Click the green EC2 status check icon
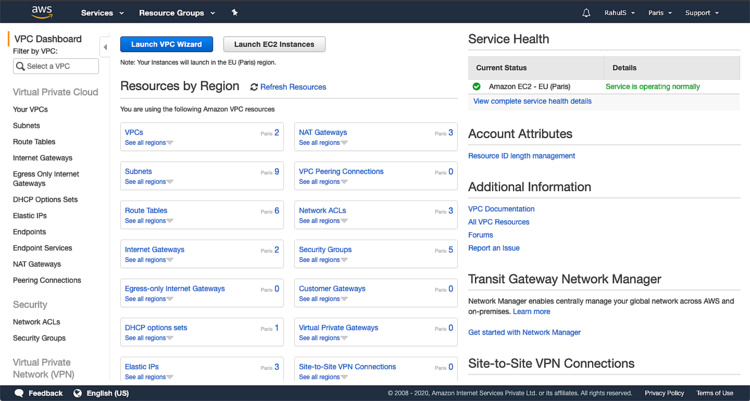This screenshot has width=750, height=401. [477, 86]
